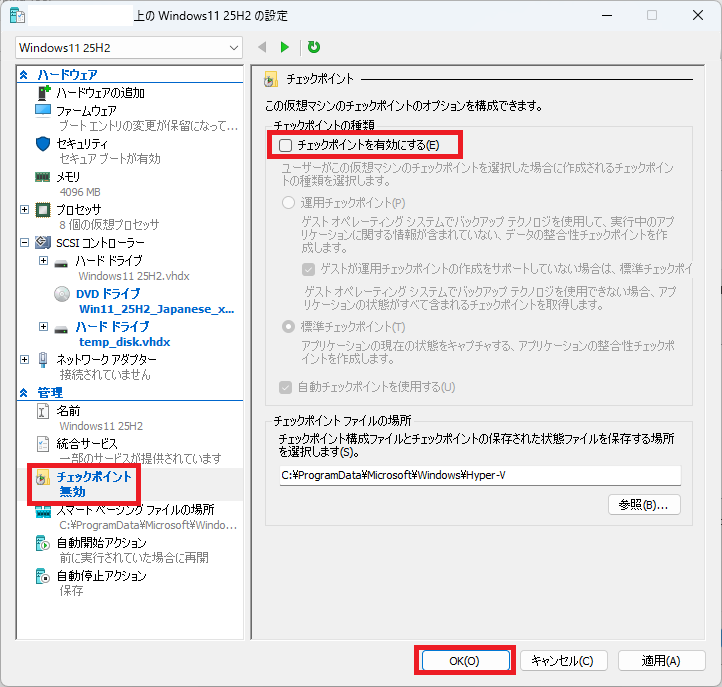722x687 pixels.
Task: Click the green start VM arrow icon
Action: tap(285, 47)
